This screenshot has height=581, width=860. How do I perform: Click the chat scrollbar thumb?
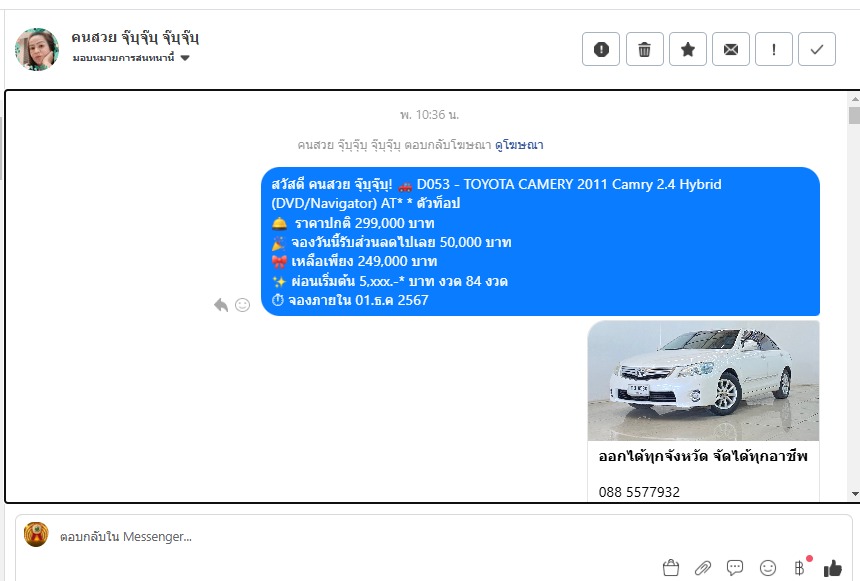pos(854,115)
